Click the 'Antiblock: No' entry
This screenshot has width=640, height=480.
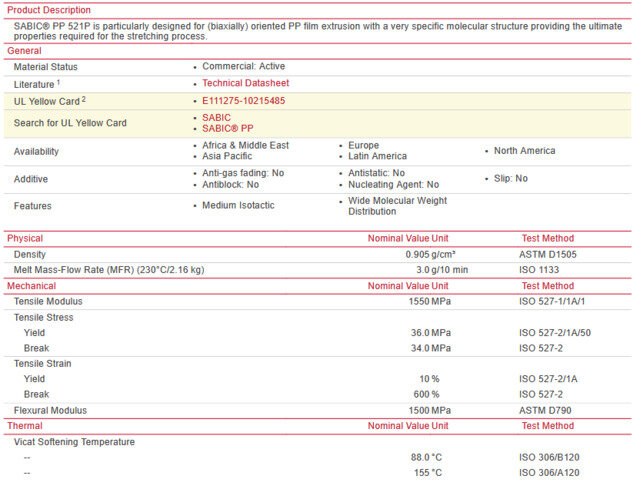(231, 184)
